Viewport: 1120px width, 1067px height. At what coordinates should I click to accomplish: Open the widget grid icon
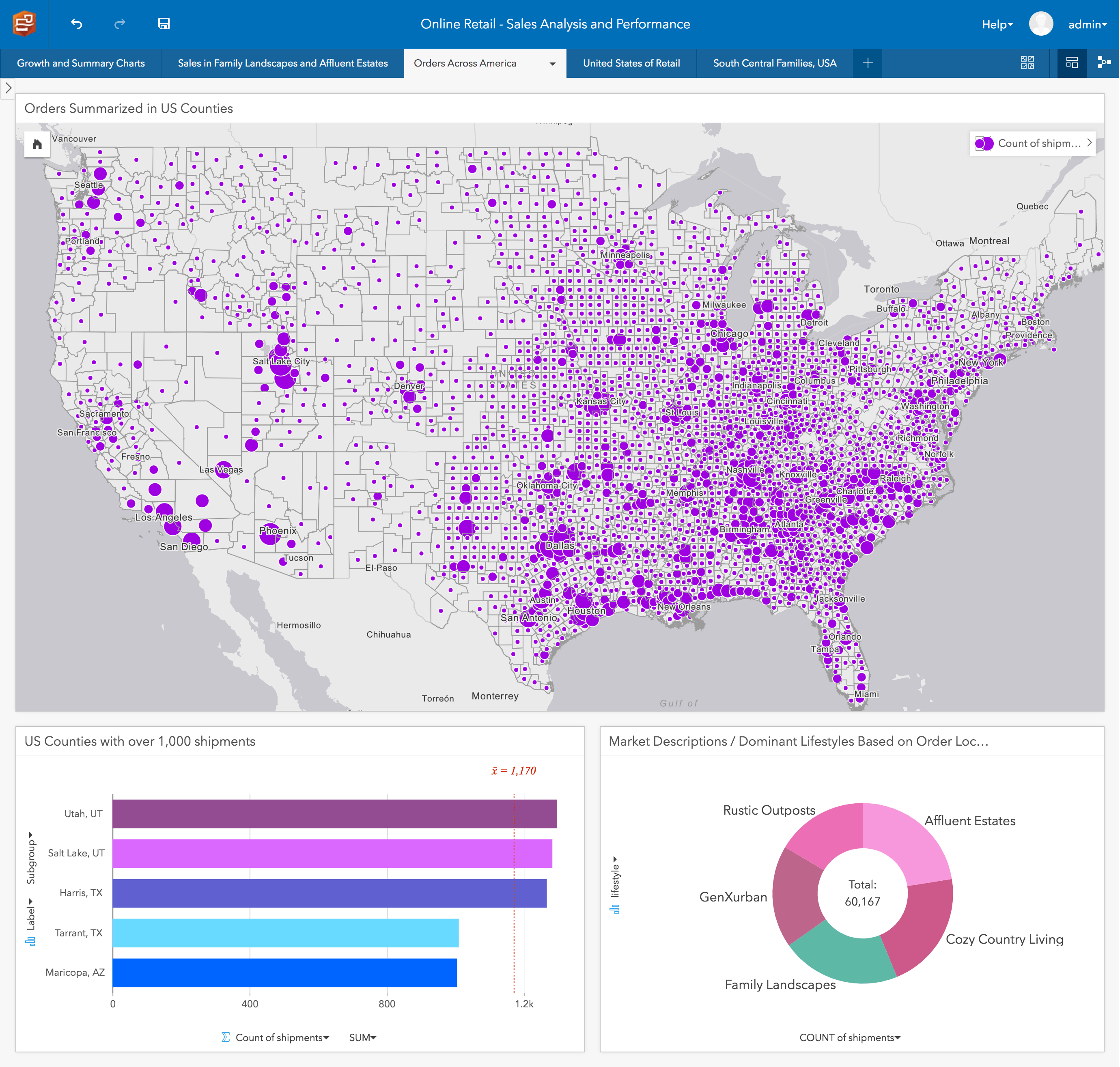pyautogui.click(x=1027, y=62)
